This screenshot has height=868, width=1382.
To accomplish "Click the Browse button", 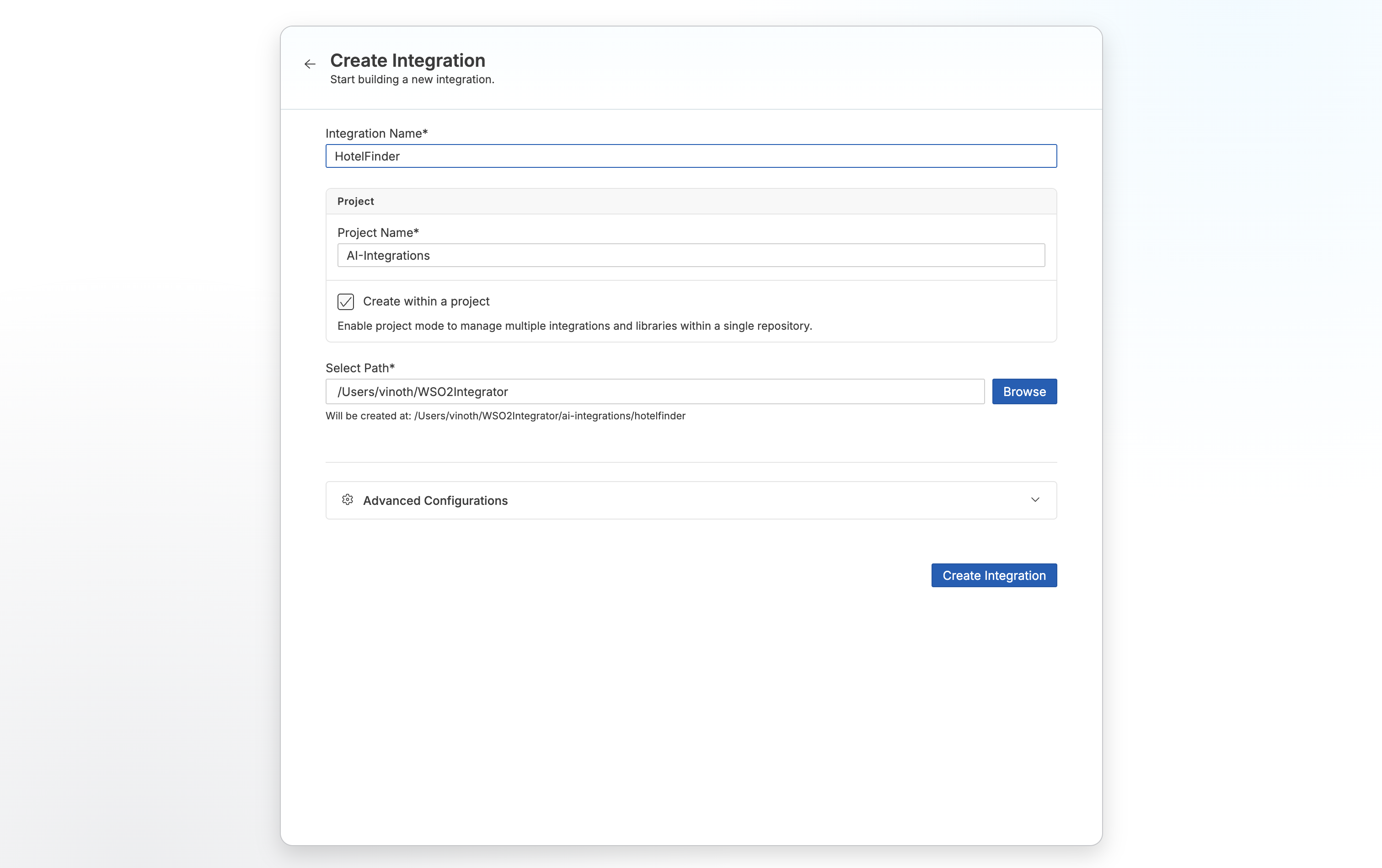I will pos(1024,391).
